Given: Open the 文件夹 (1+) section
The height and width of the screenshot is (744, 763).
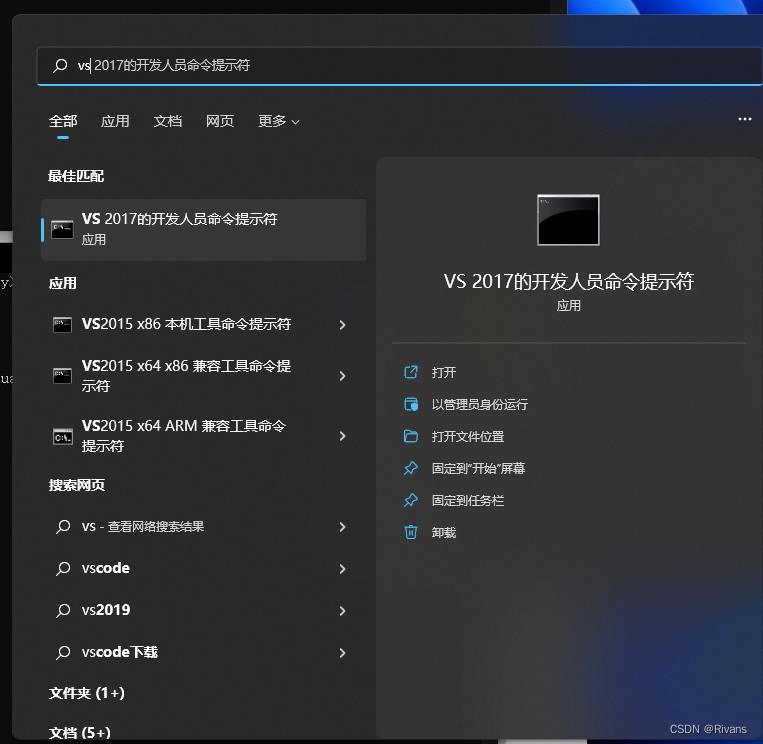Looking at the screenshot, I should (87, 693).
